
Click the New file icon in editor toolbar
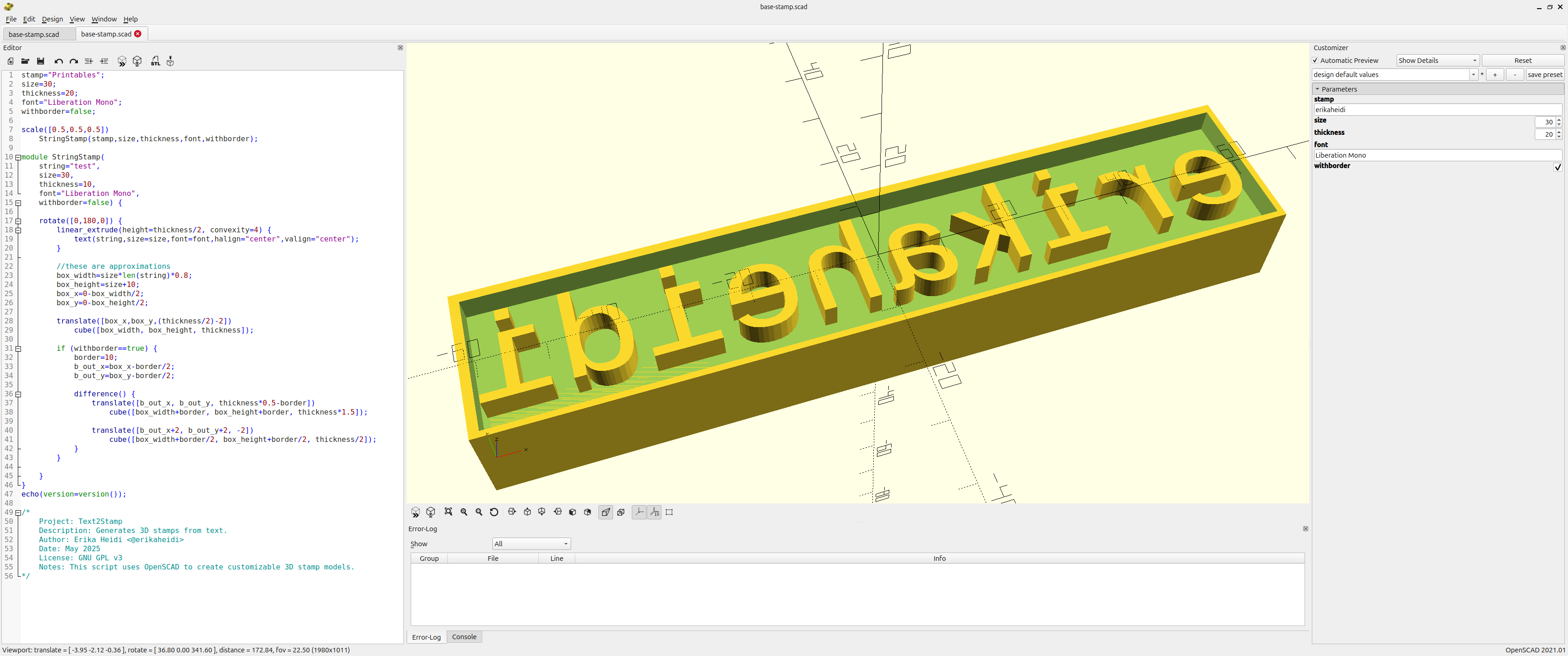10,61
